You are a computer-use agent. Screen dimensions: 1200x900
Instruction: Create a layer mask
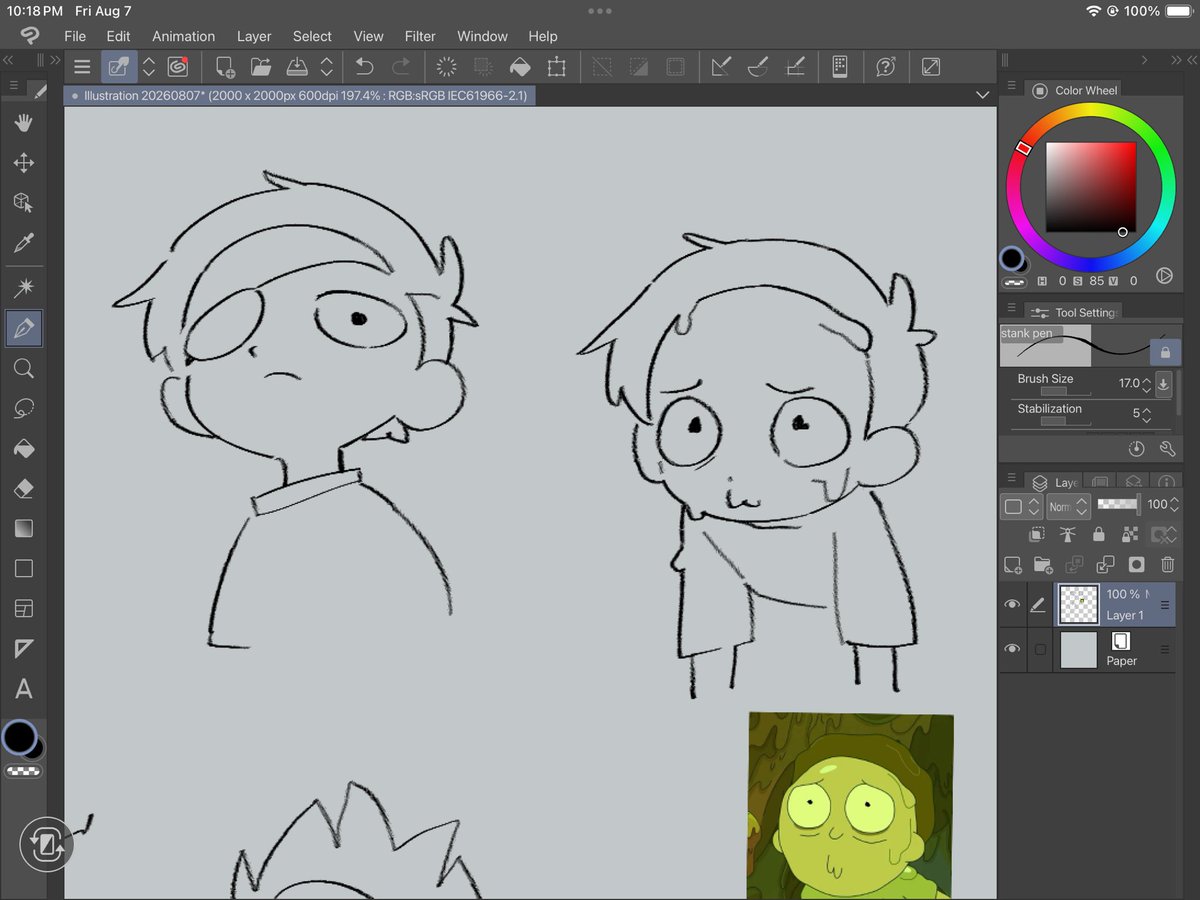pyautogui.click(x=1136, y=565)
